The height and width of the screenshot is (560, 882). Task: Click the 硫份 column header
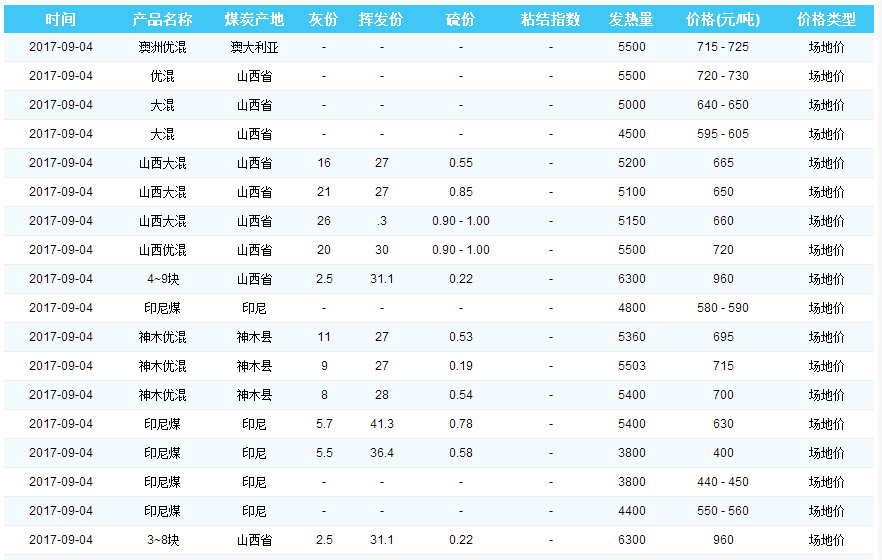[460, 20]
